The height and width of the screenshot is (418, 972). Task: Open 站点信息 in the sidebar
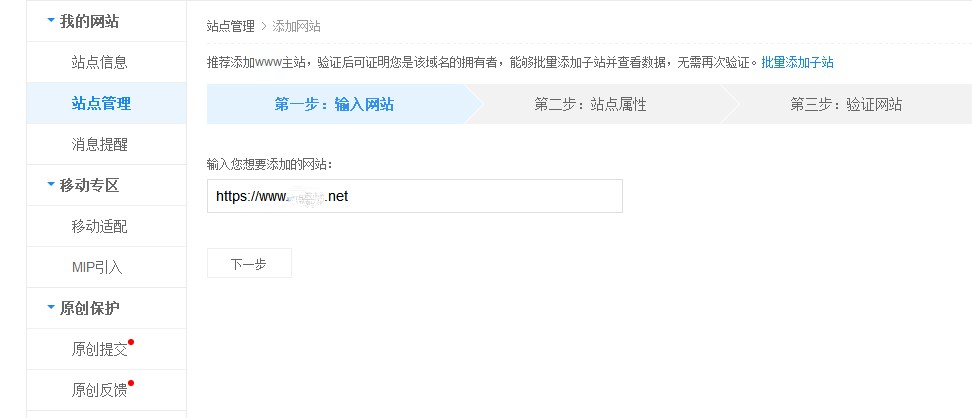tap(100, 62)
